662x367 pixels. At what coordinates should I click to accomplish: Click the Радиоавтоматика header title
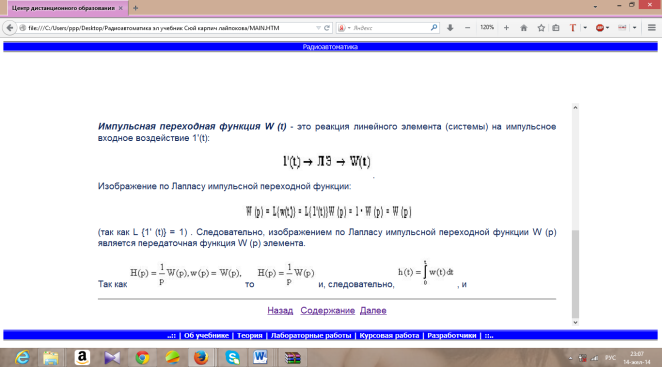(x=330, y=47)
